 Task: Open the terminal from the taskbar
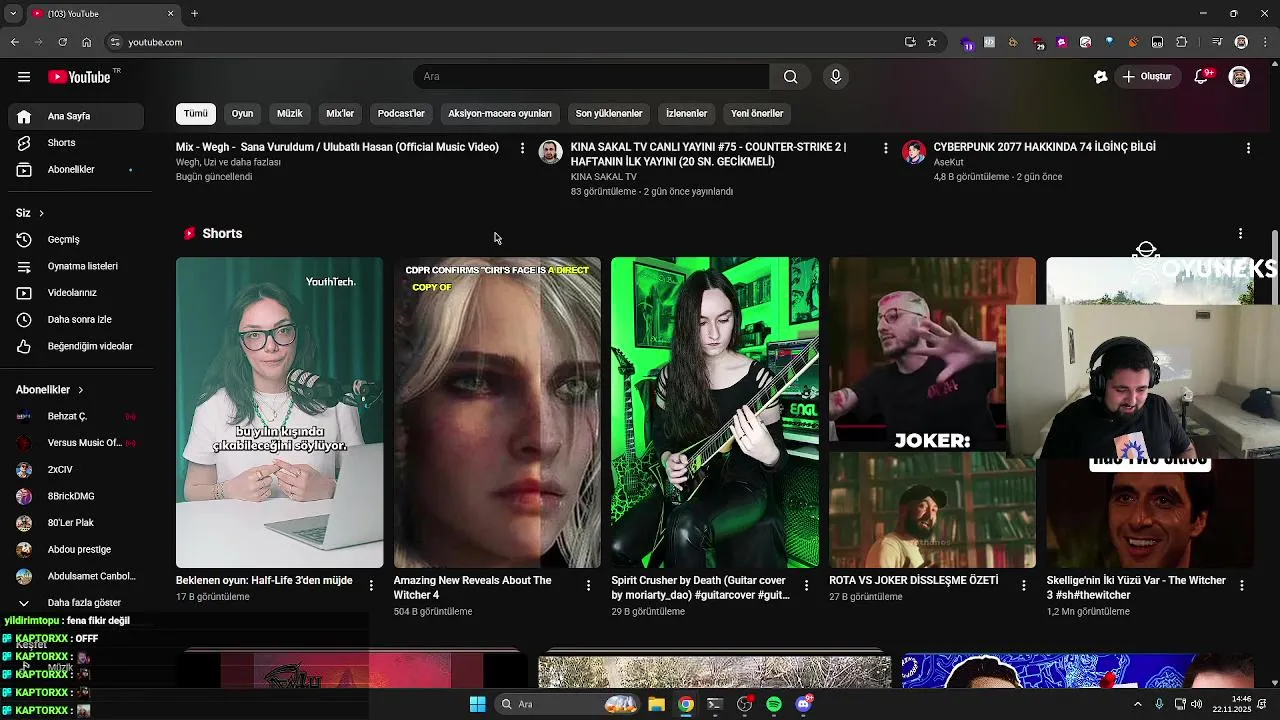click(x=715, y=704)
